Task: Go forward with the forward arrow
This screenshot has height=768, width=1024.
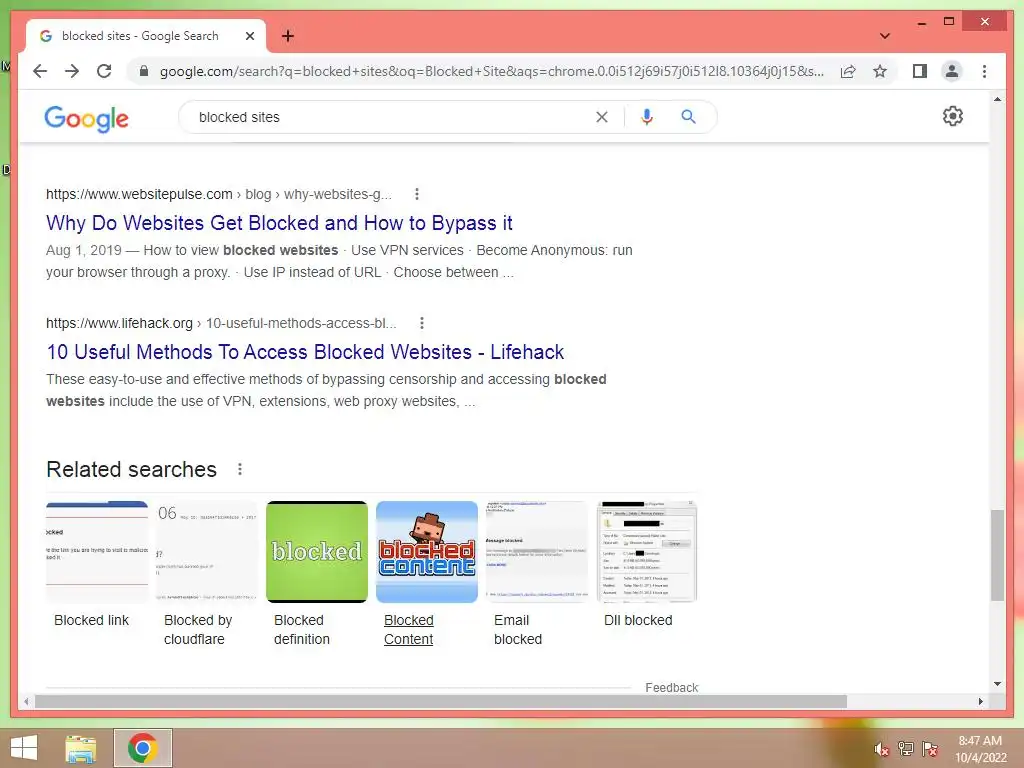Action: coord(72,71)
